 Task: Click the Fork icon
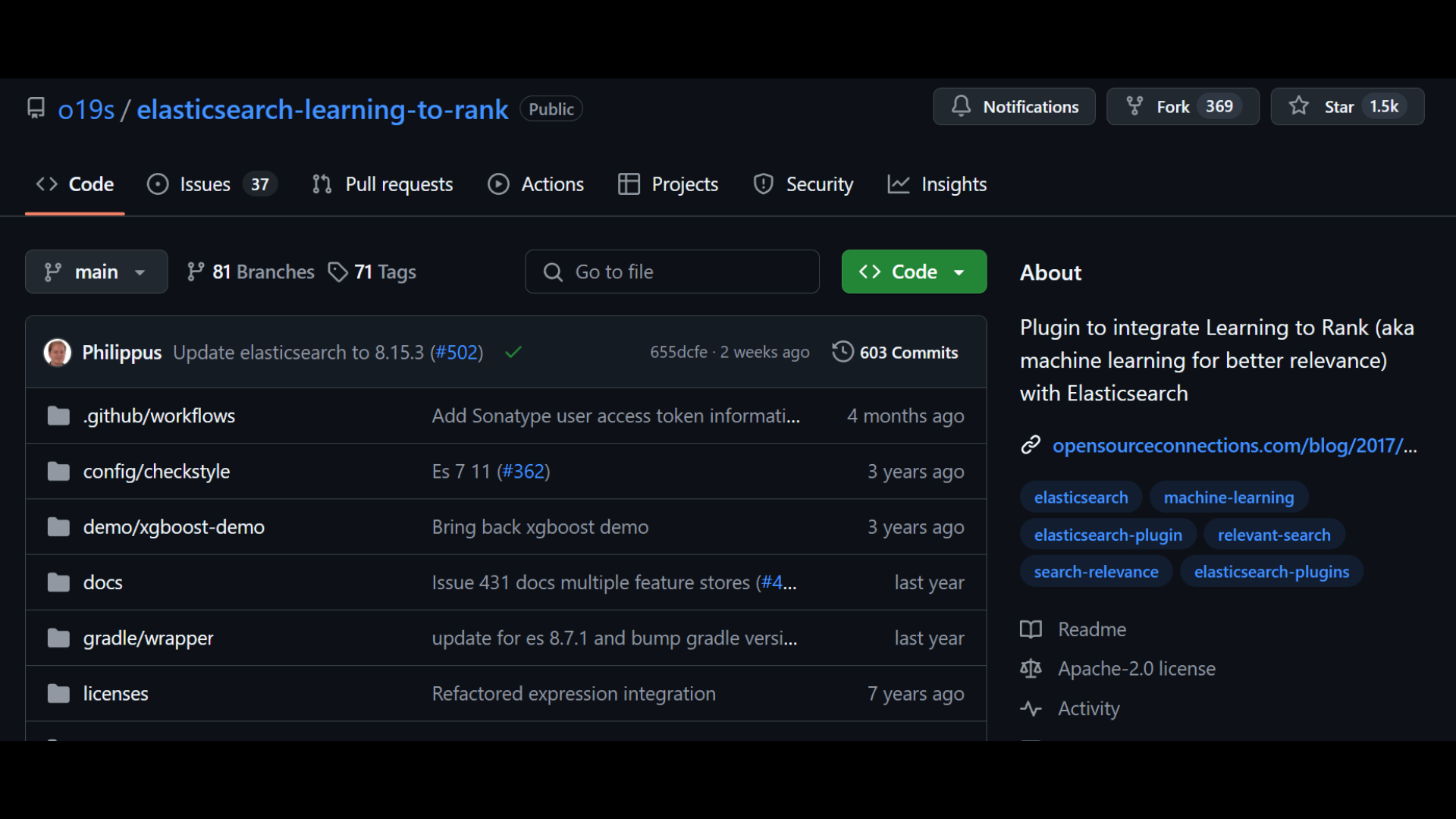1134,106
